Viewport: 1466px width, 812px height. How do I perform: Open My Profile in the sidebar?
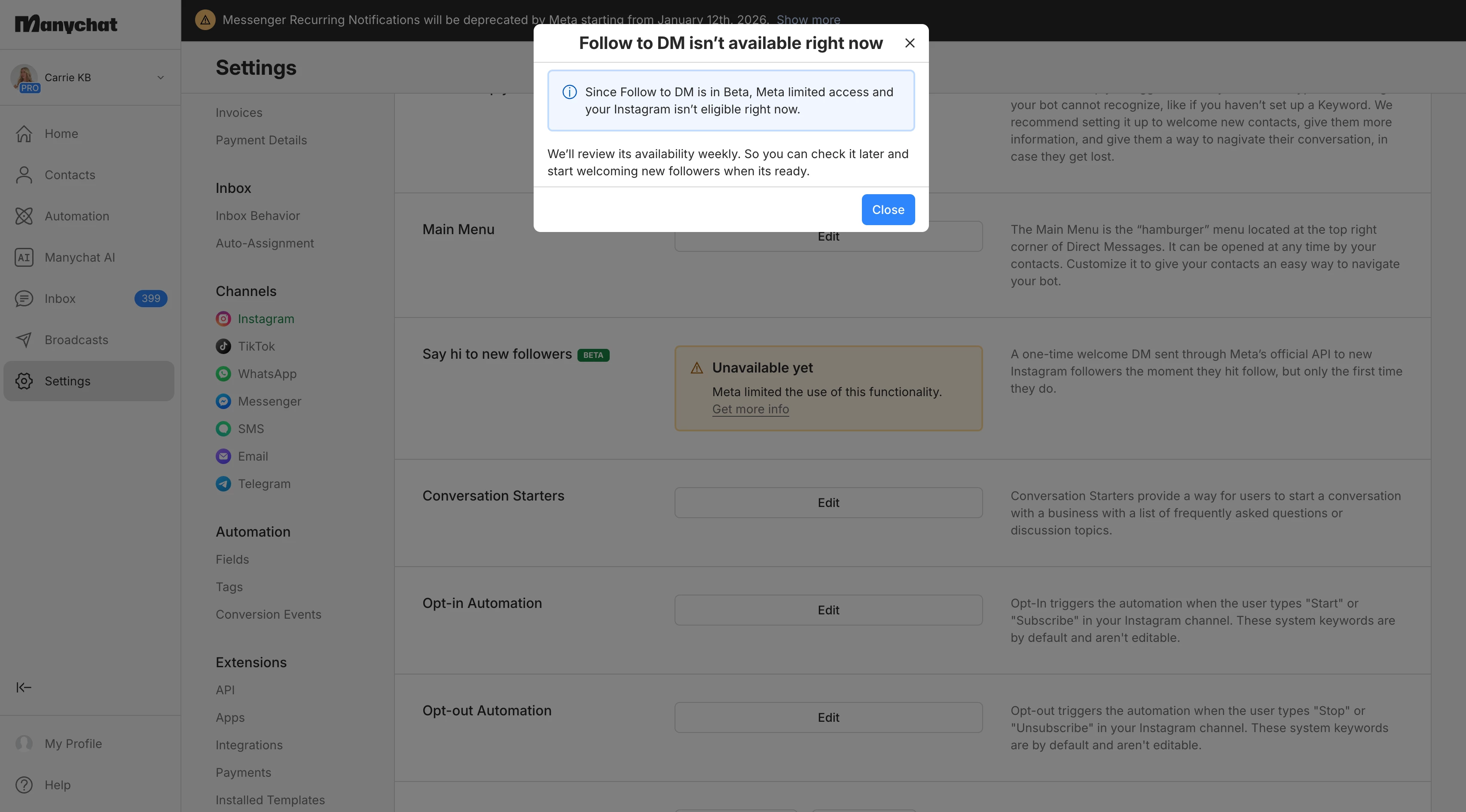pyautogui.click(x=73, y=744)
